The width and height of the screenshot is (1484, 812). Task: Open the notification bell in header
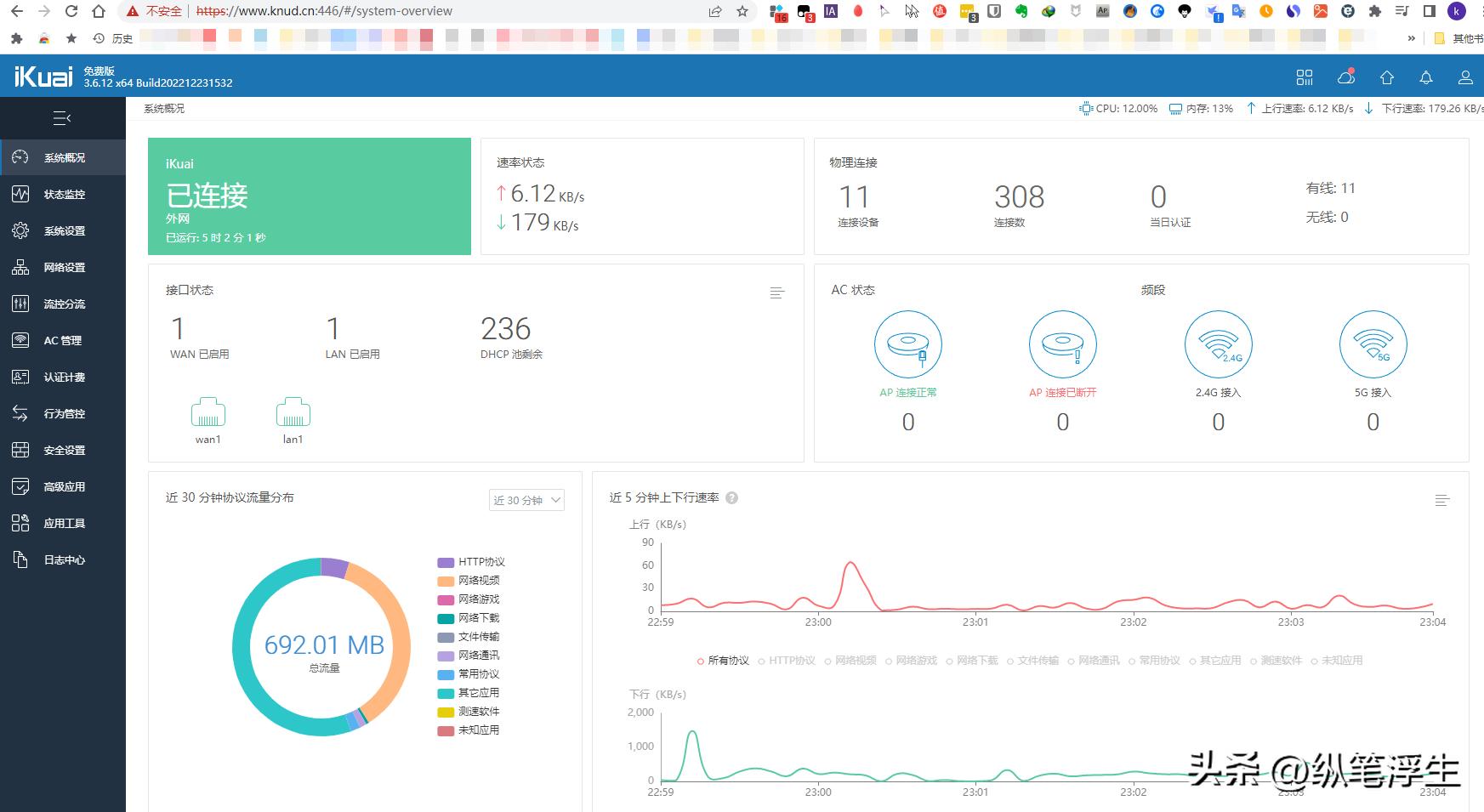1426,77
